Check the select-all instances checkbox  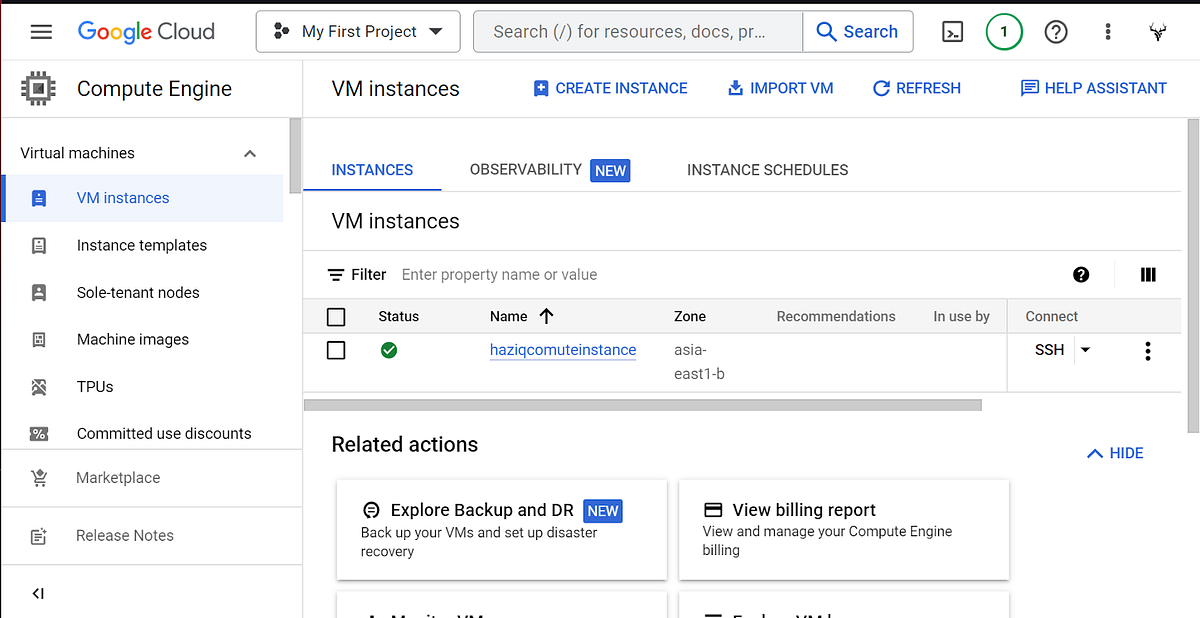coord(336,316)
